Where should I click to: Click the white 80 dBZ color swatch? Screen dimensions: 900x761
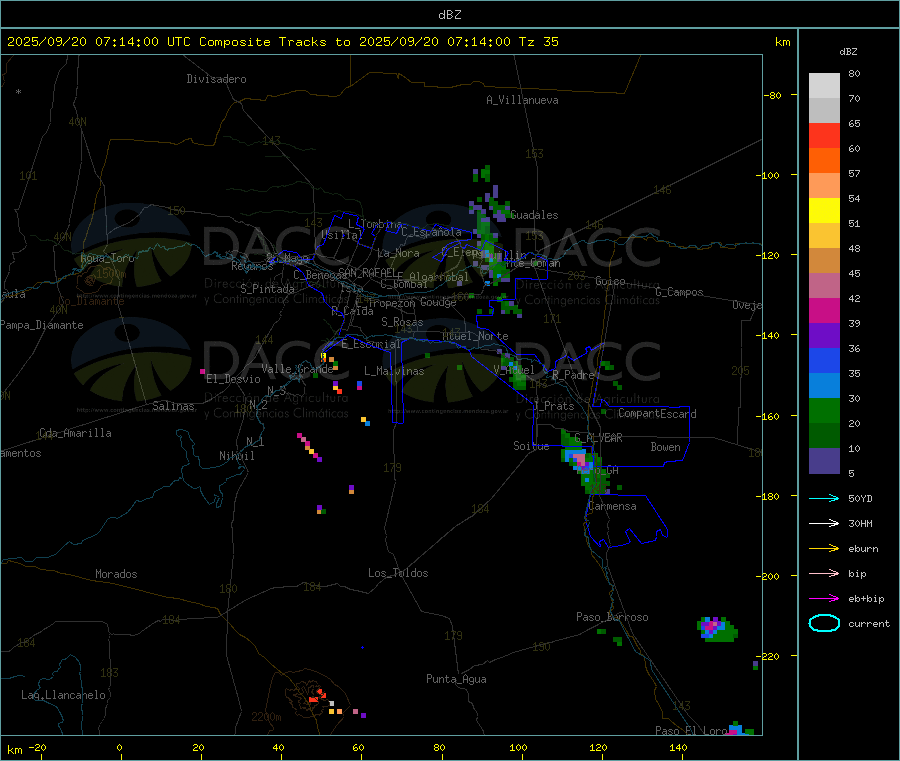click(824, 86)
